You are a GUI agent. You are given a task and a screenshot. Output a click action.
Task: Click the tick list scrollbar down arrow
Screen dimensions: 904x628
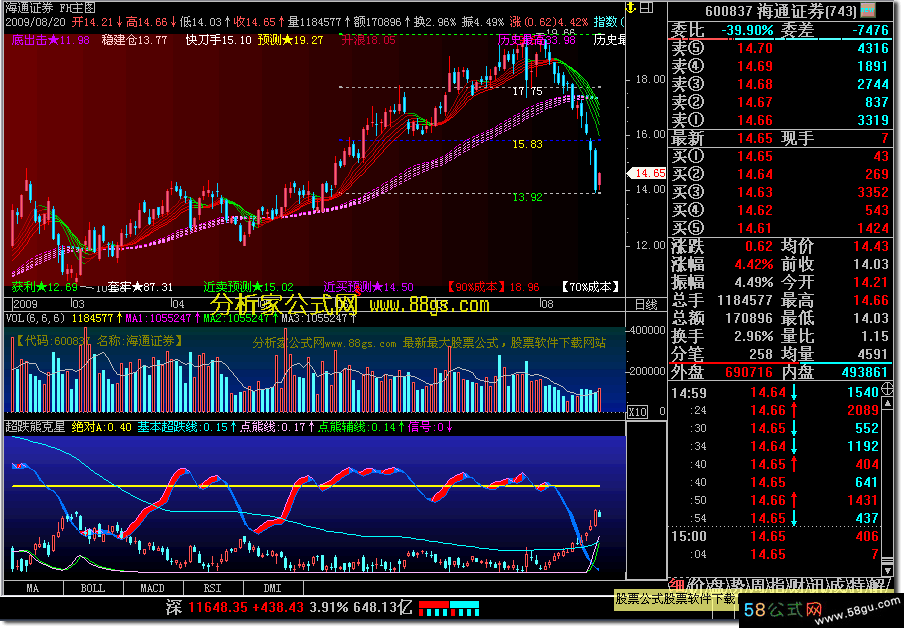887,571
